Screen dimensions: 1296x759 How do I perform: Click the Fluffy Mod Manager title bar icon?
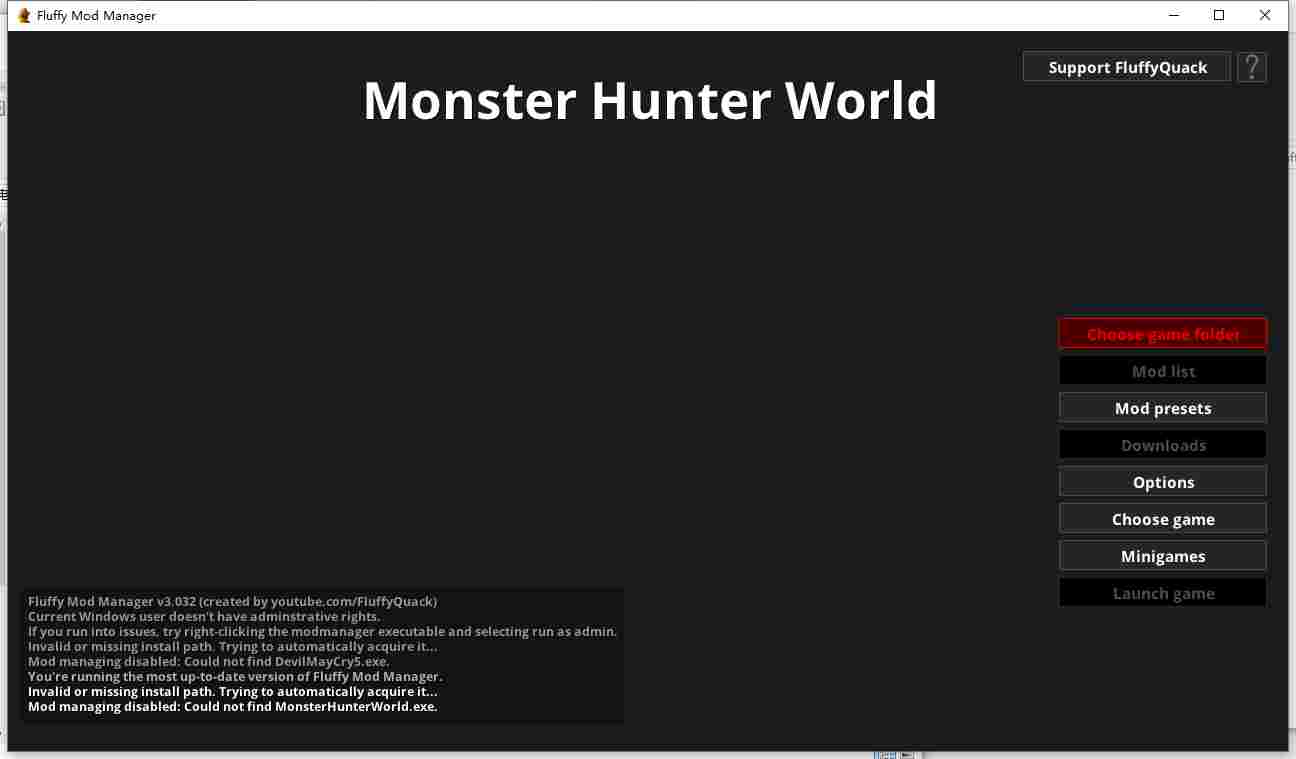coord(24,15)
